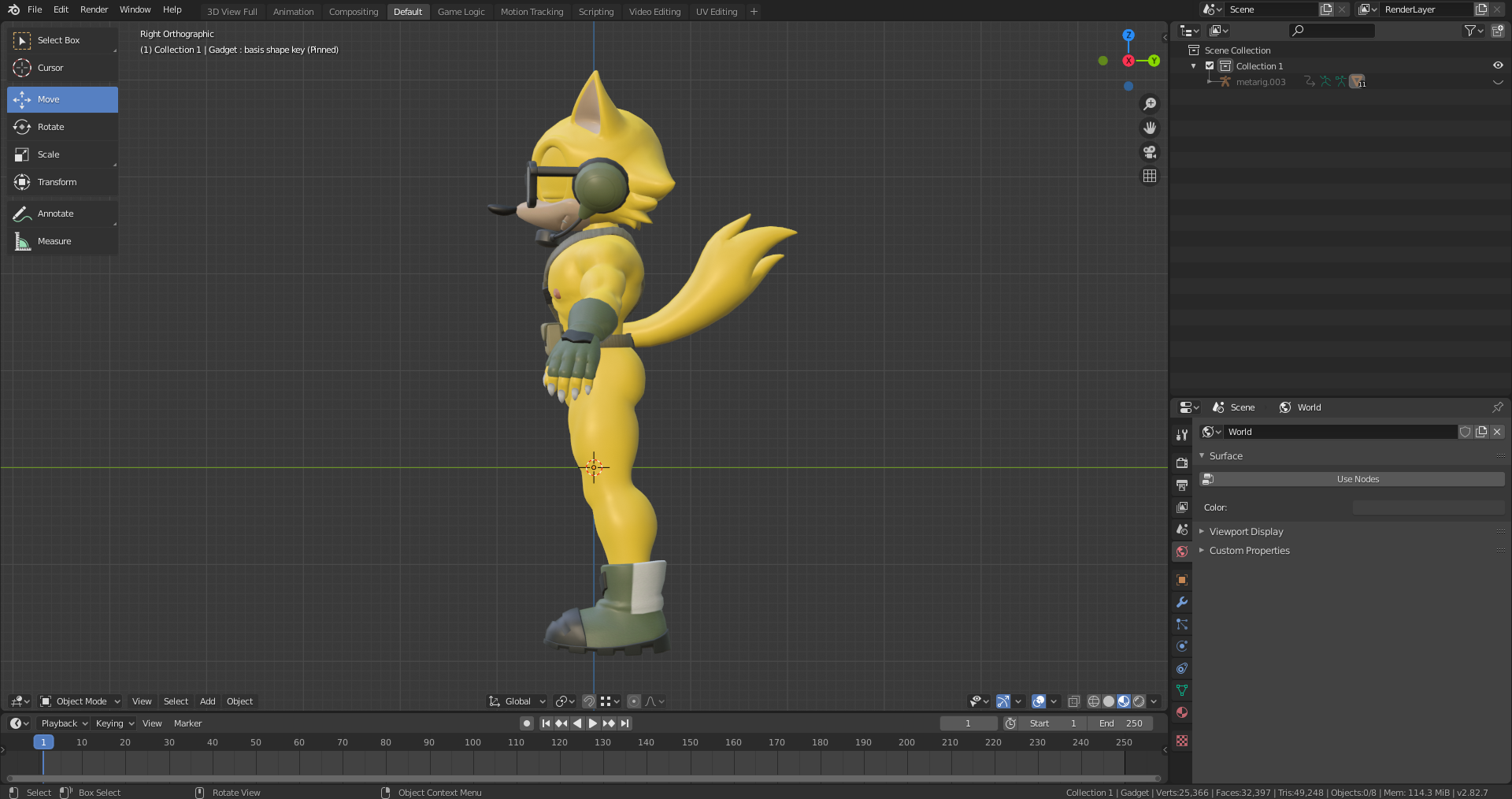Open the Output properties tab

(x=1182, y=485)
